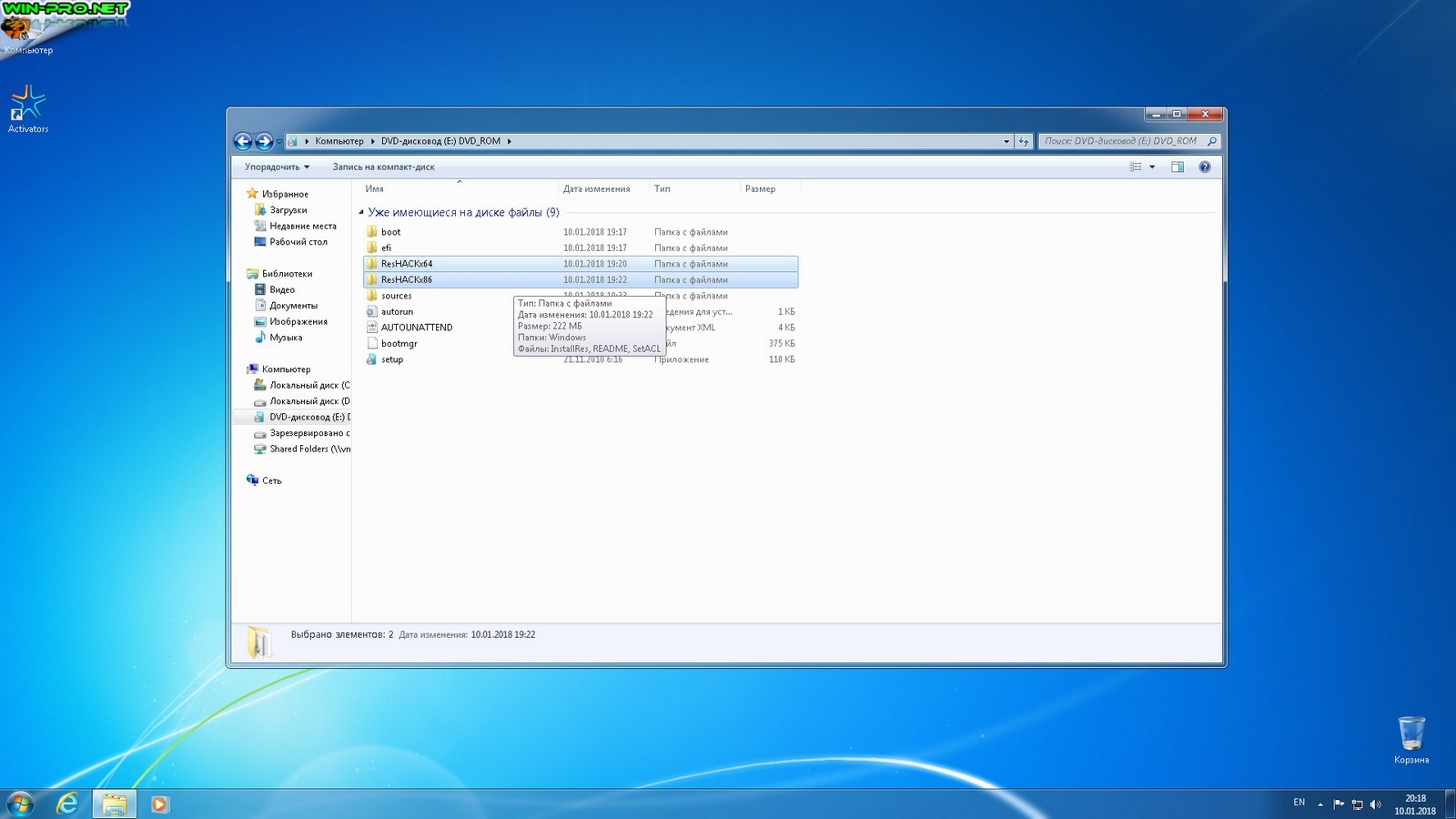Open address bar history dropdown
The height and width of the screenshot is (819, 1456).
[x=1006, y=141]
